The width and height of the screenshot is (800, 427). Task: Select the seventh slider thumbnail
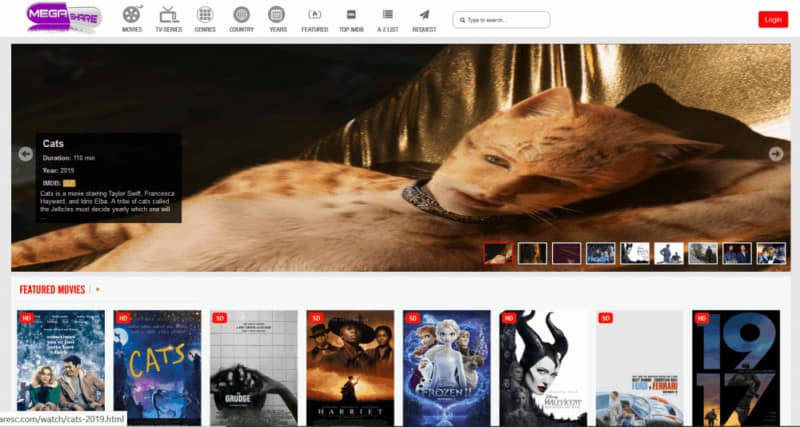point(703,253)
